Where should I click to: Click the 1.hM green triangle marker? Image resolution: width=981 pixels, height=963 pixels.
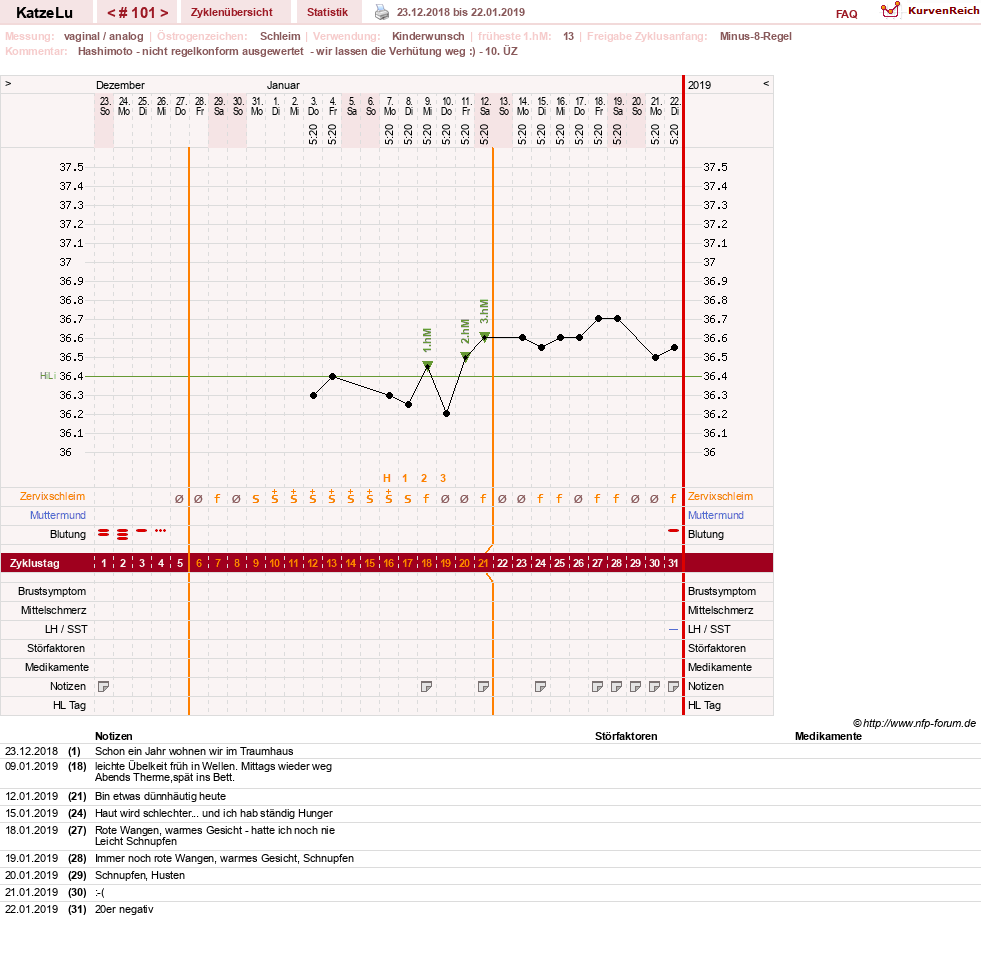(427, 364)
